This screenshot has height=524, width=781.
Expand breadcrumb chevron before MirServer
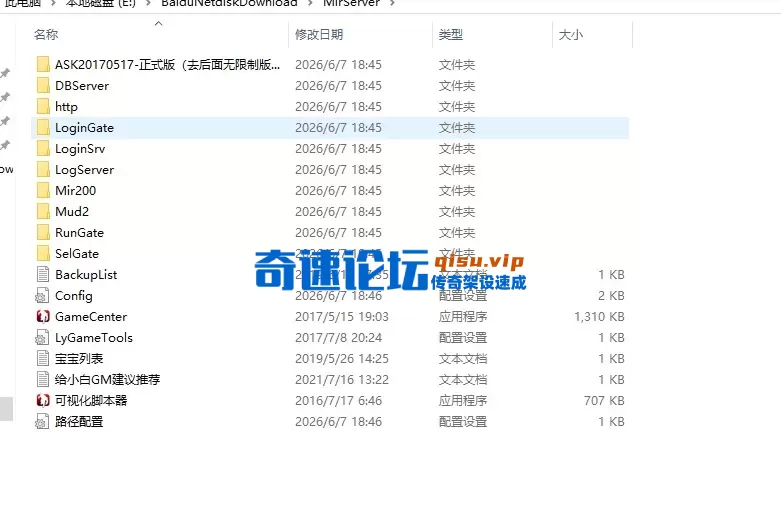click(x=310, y=3)
